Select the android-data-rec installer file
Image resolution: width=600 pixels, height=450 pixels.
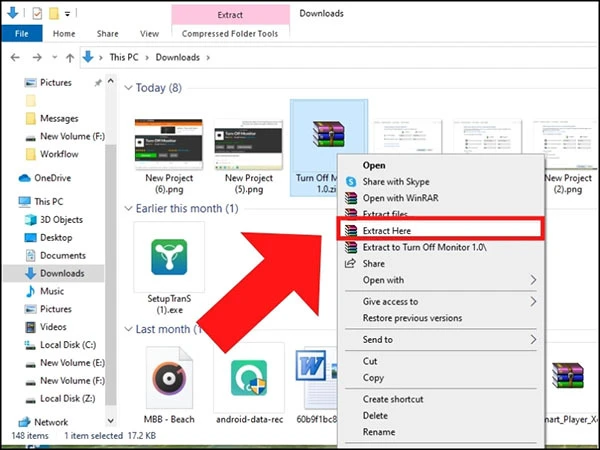tap(249, 385)
